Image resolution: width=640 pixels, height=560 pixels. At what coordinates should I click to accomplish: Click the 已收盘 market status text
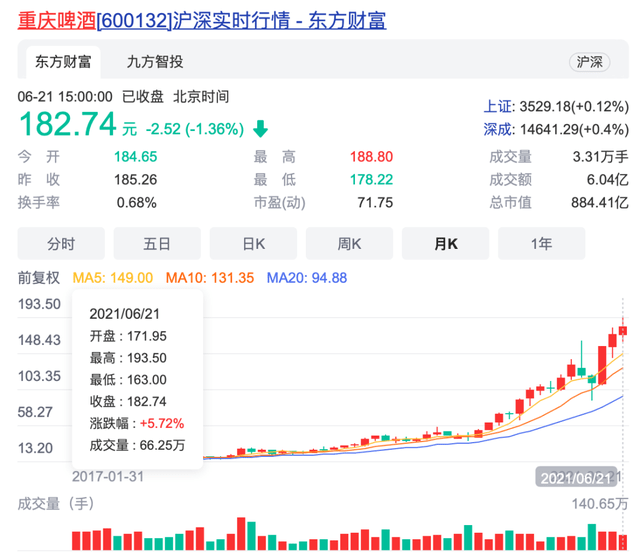[x=143, y=97]
